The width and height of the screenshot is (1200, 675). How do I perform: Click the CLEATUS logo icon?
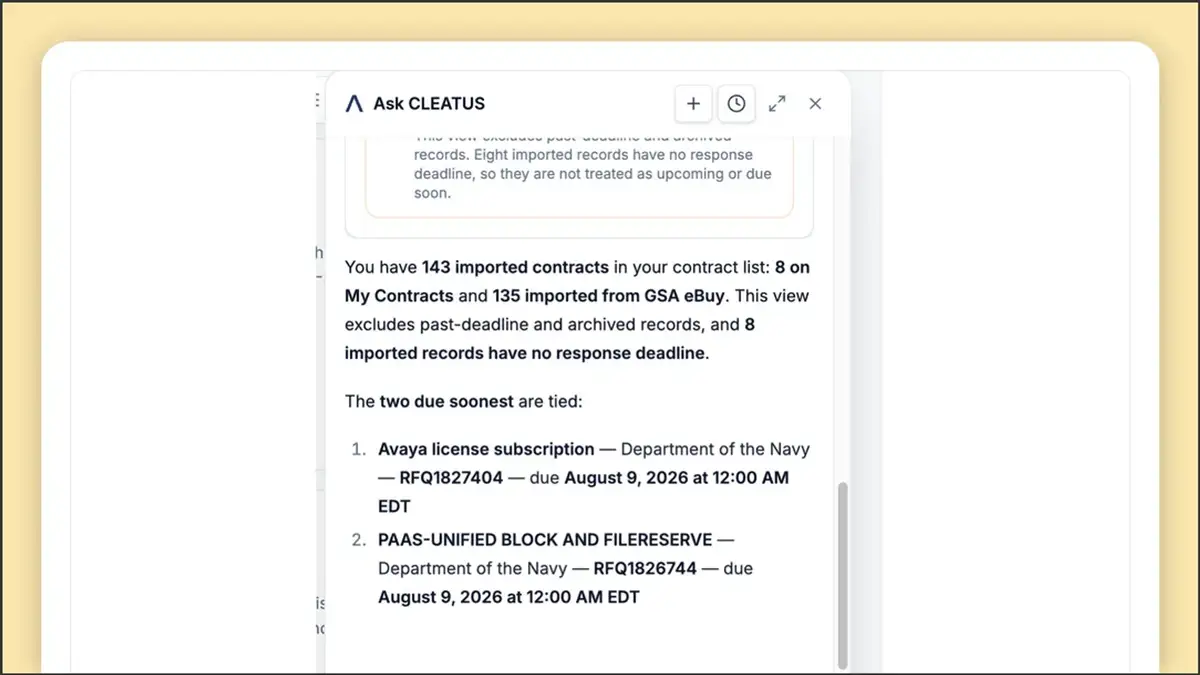(x=354, y=103)
